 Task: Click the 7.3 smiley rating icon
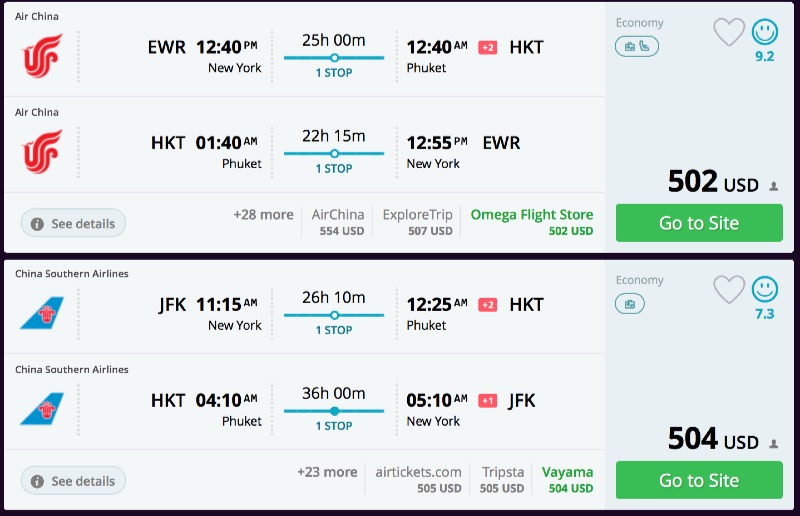(x=764, y=290)
